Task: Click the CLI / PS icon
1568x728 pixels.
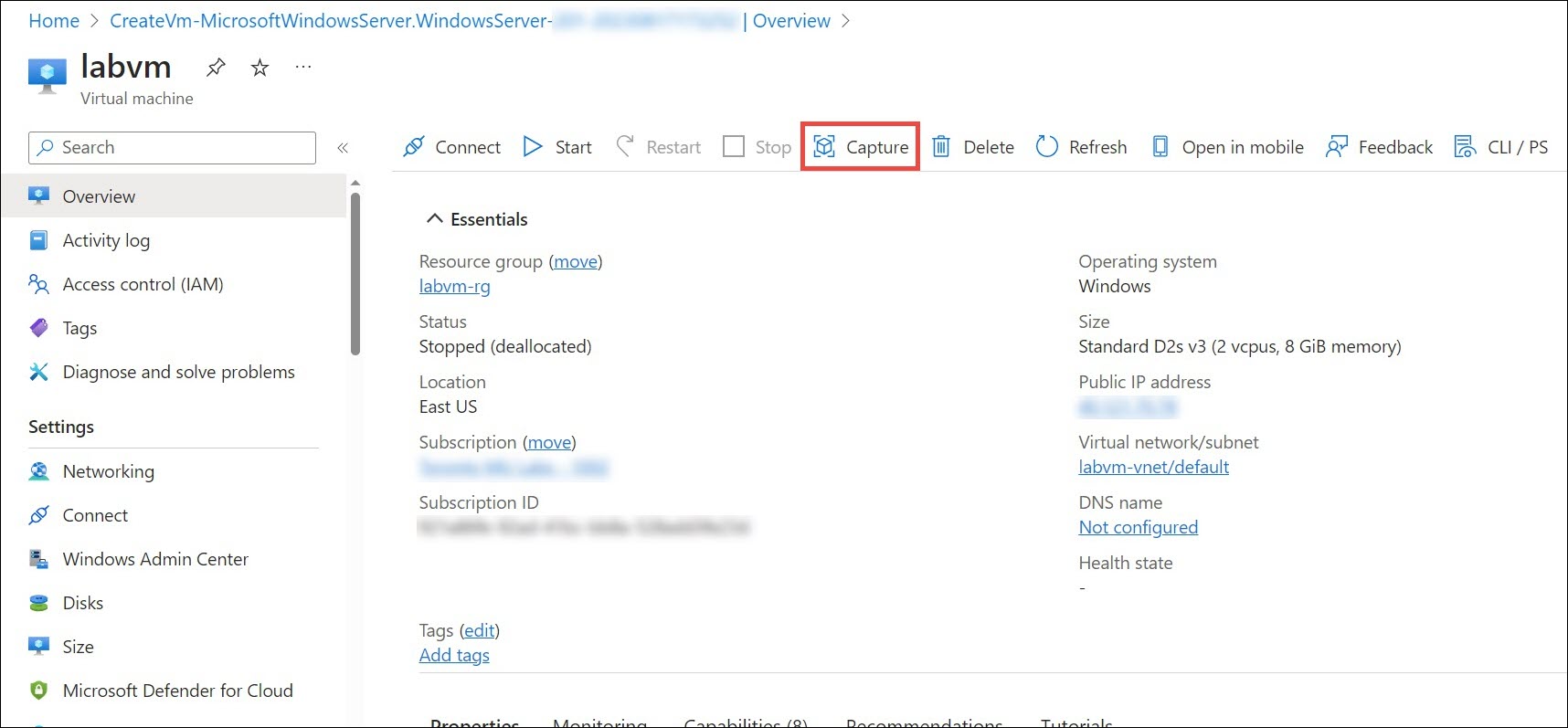Action: (x=1466, y=146)
